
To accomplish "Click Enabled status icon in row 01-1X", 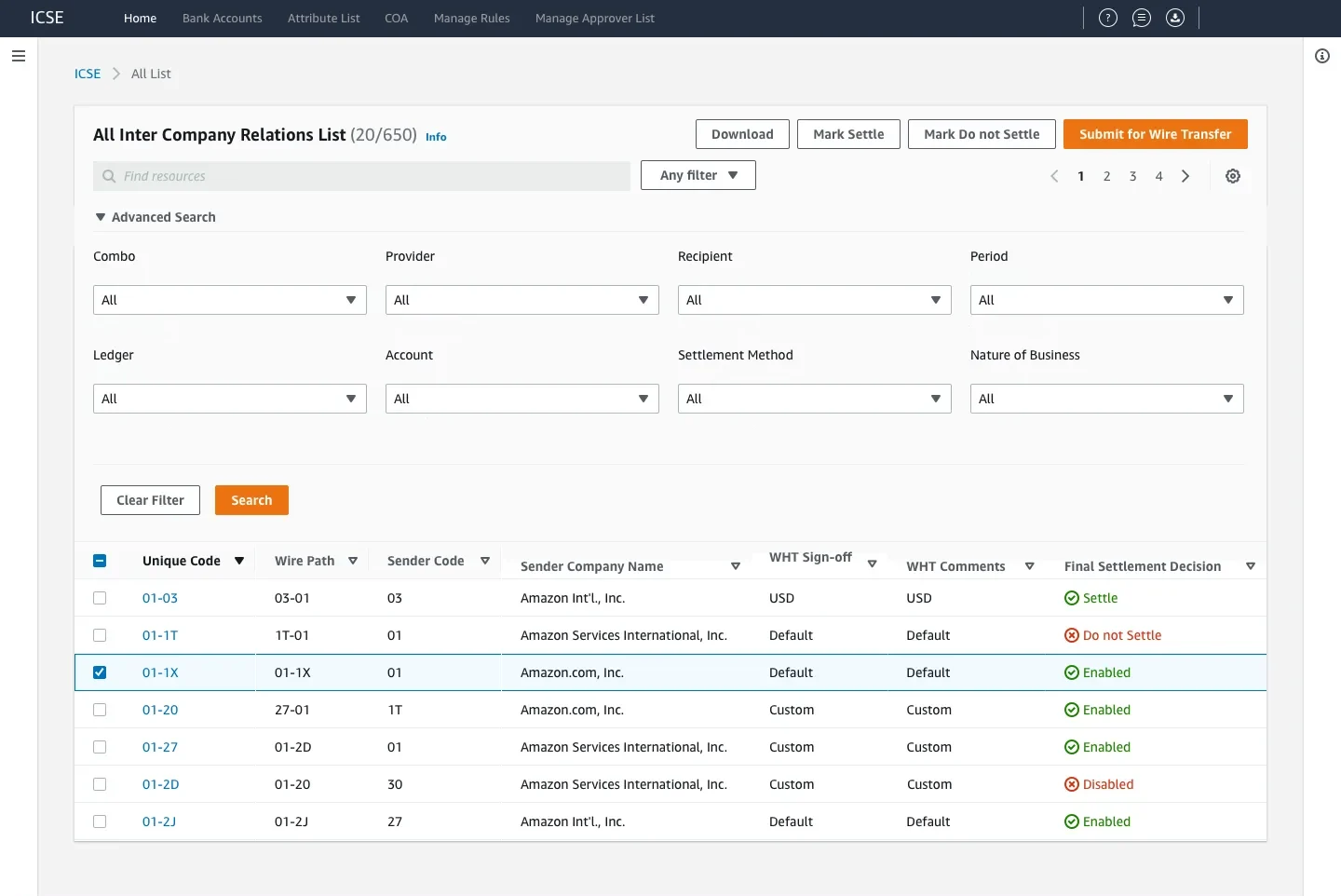I will tap(1072, 672).
